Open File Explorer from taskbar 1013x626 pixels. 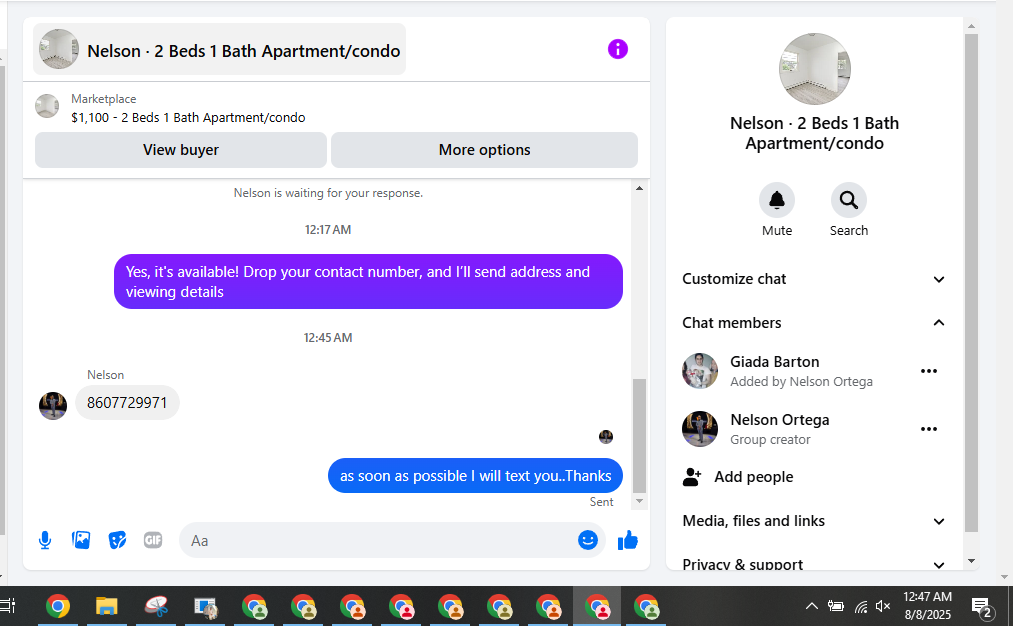[107, 607]
